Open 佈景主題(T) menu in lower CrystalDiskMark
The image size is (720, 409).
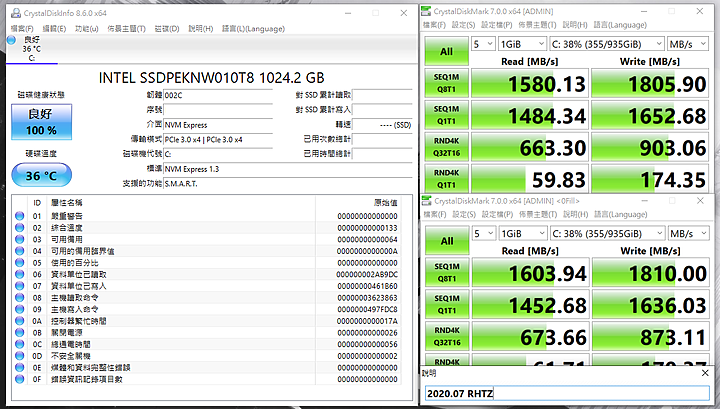(538, 214)
